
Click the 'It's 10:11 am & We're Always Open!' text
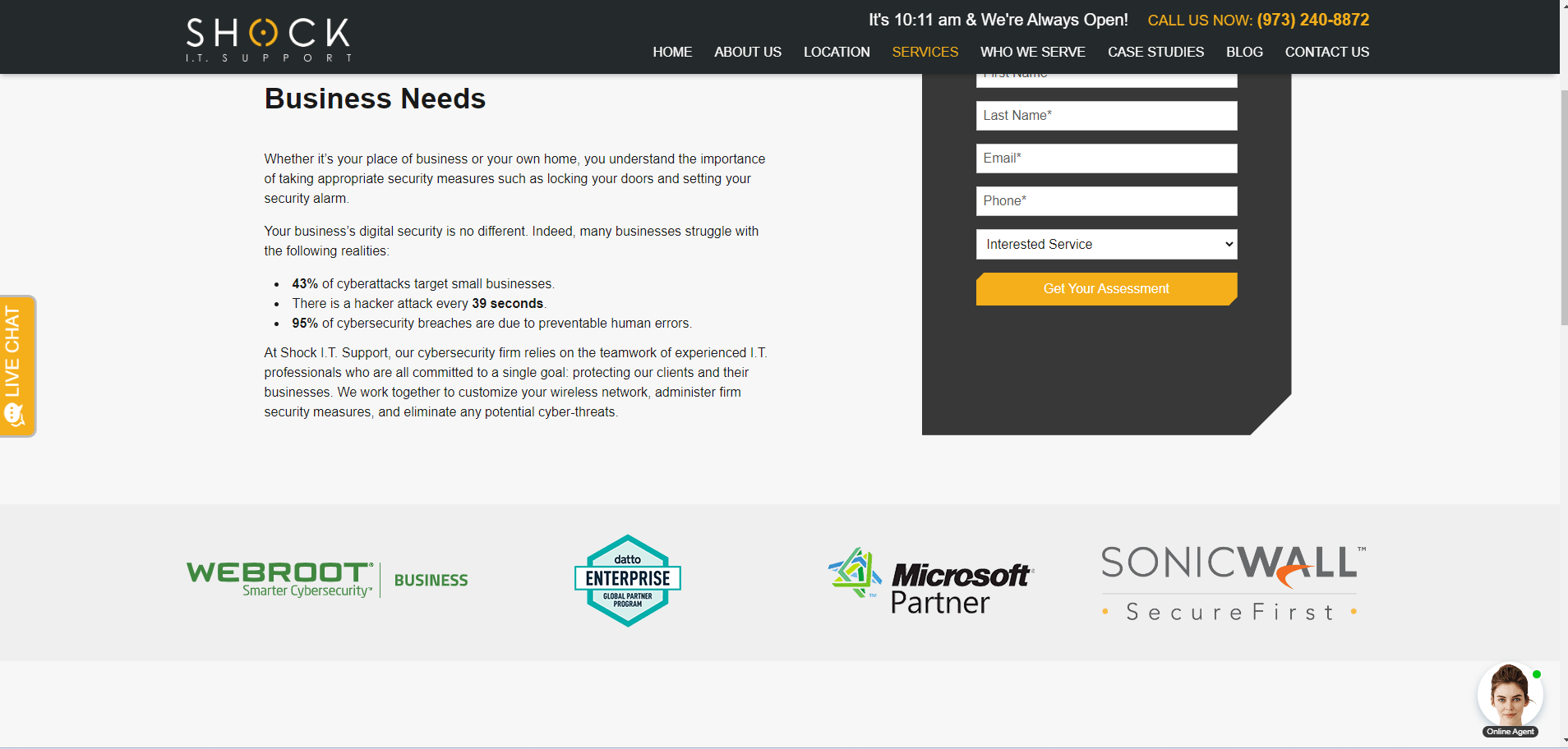tap(998, 20)
